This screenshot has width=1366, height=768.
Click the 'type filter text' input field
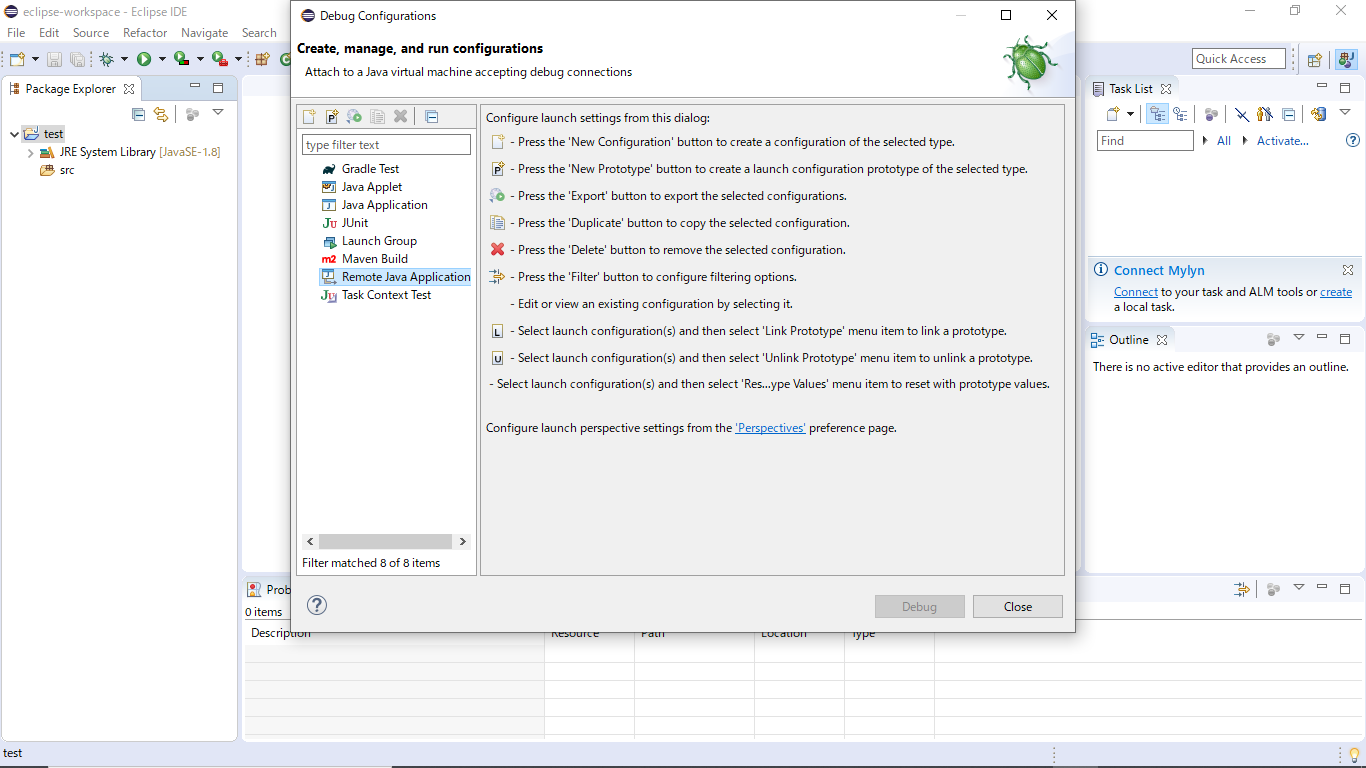pos(386,145)
